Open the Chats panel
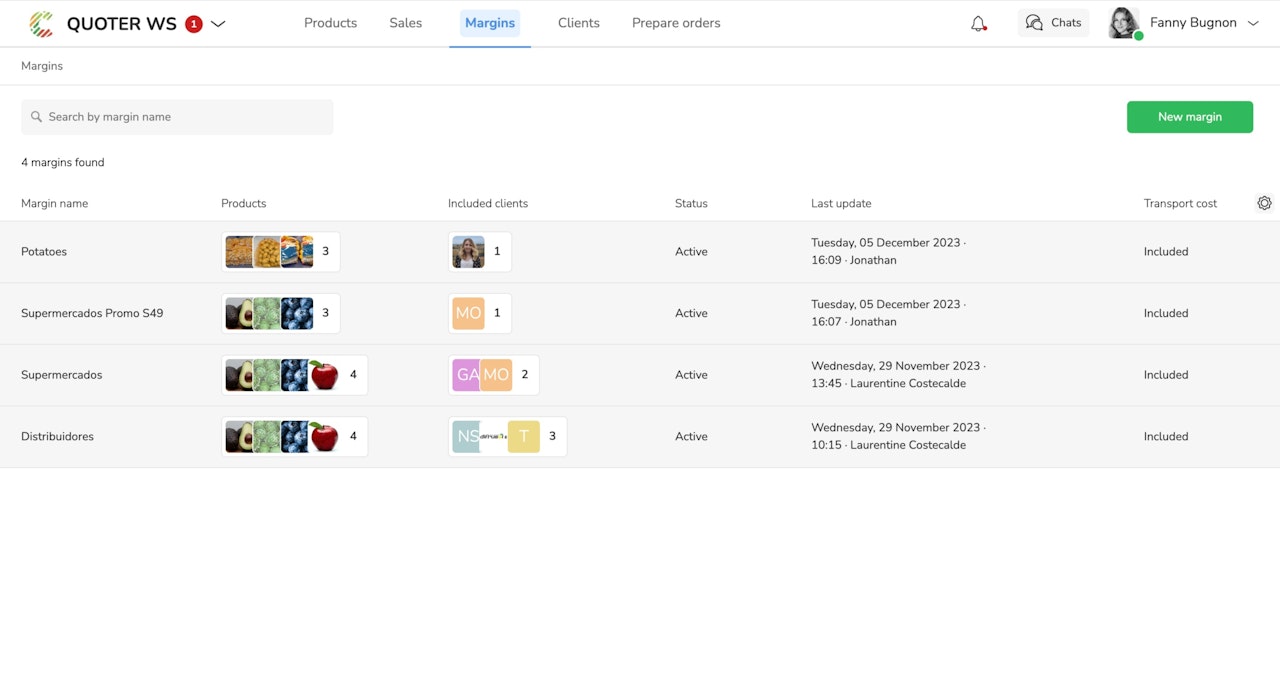Viewport: 1280px width, 696px height. click(x=1053, y=23)
